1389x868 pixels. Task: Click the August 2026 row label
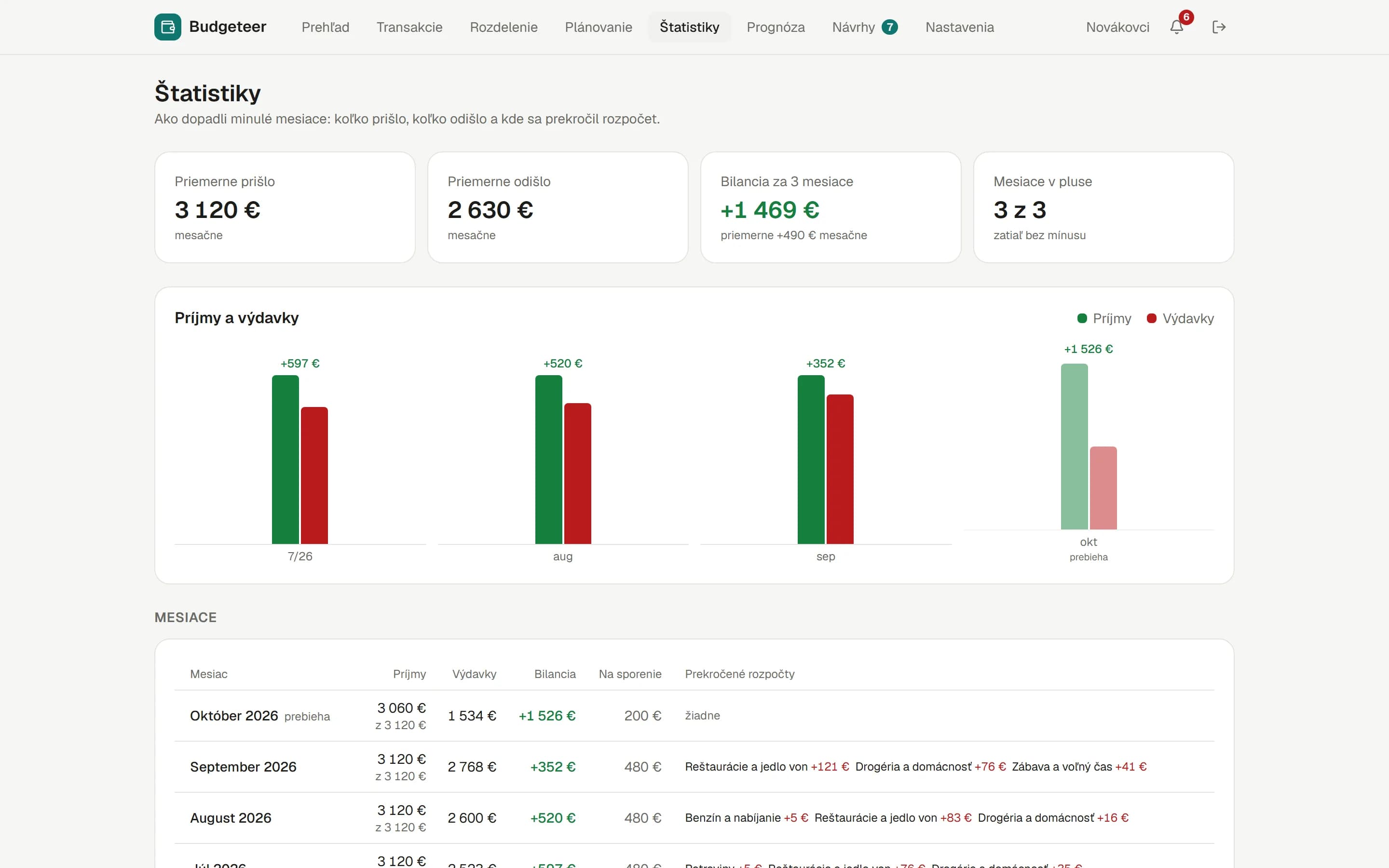230,818
